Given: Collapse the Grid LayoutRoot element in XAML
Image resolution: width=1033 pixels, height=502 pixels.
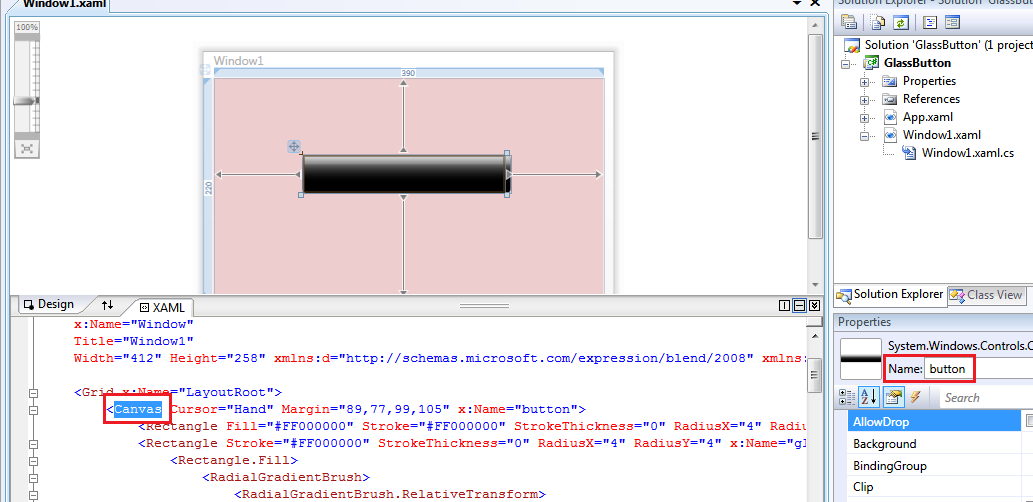Looking at the screenshot, I should coord(34,393).
